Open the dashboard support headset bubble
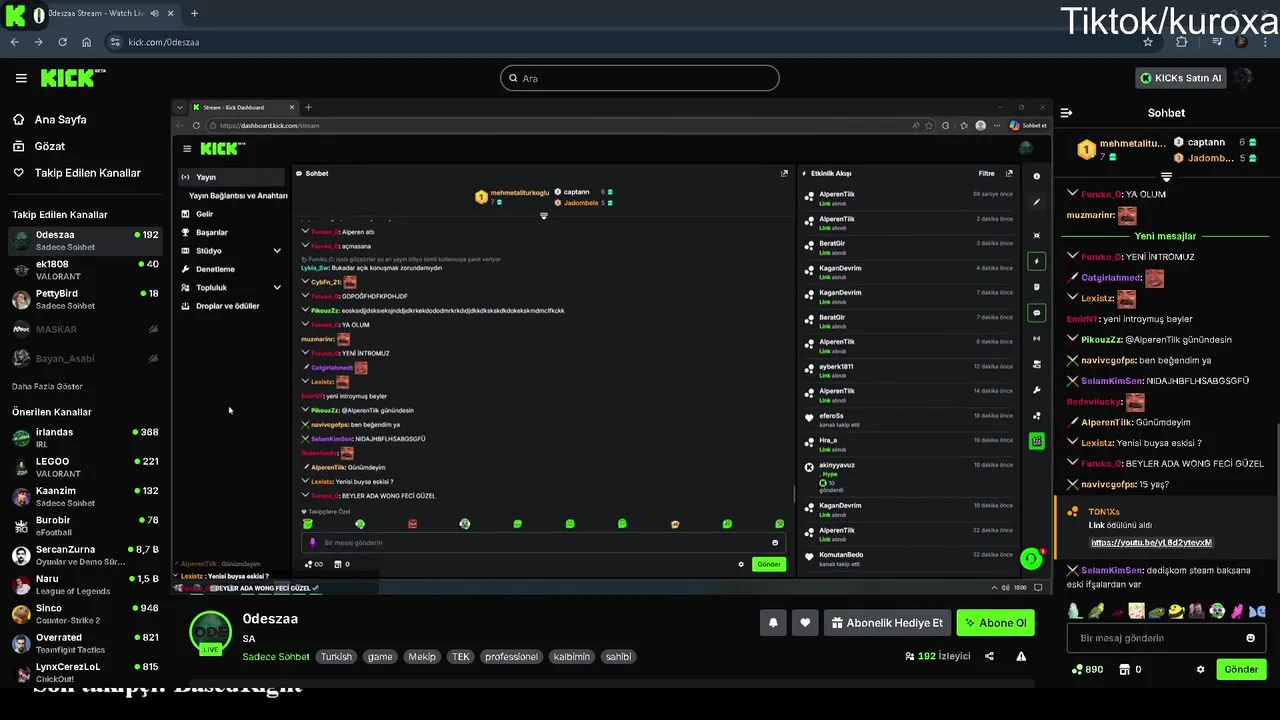The image size is (1280, 720). point(1032,559)
